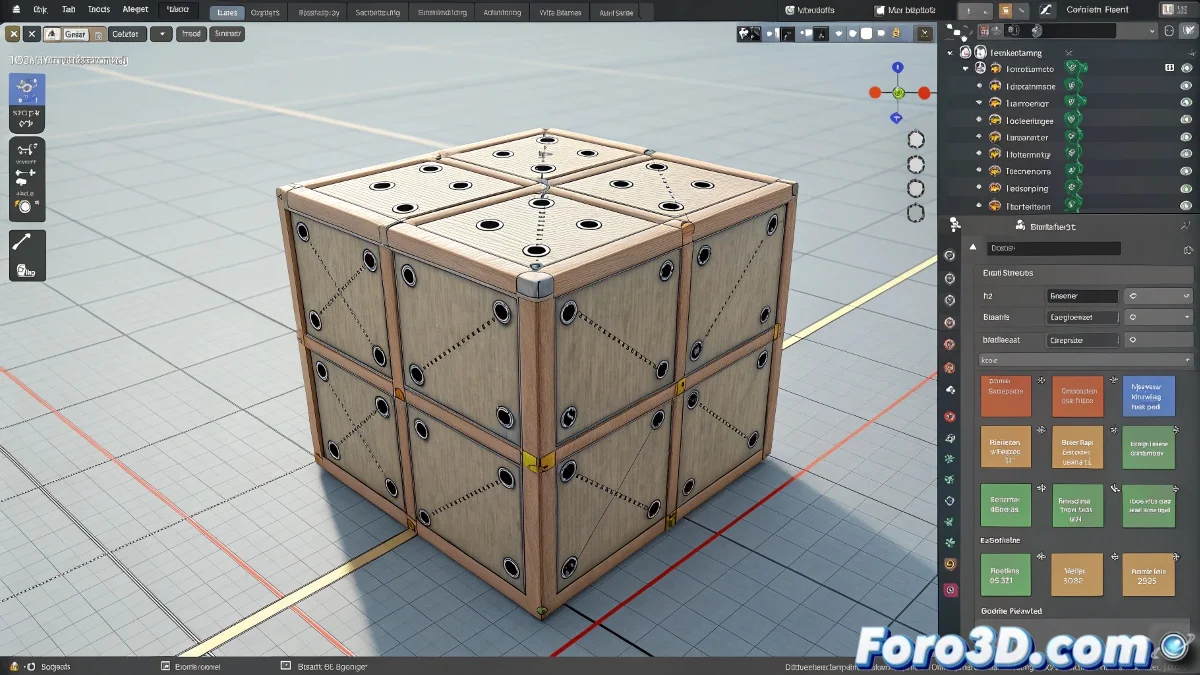1200x675 pixels.
Task: Click the Bneener input field
Action: point(1082,296)
